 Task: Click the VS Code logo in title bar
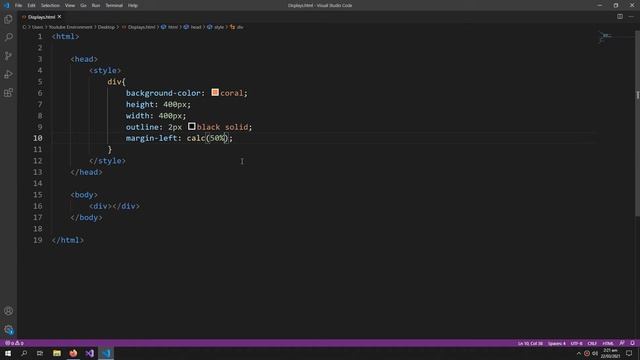point(7,5)
